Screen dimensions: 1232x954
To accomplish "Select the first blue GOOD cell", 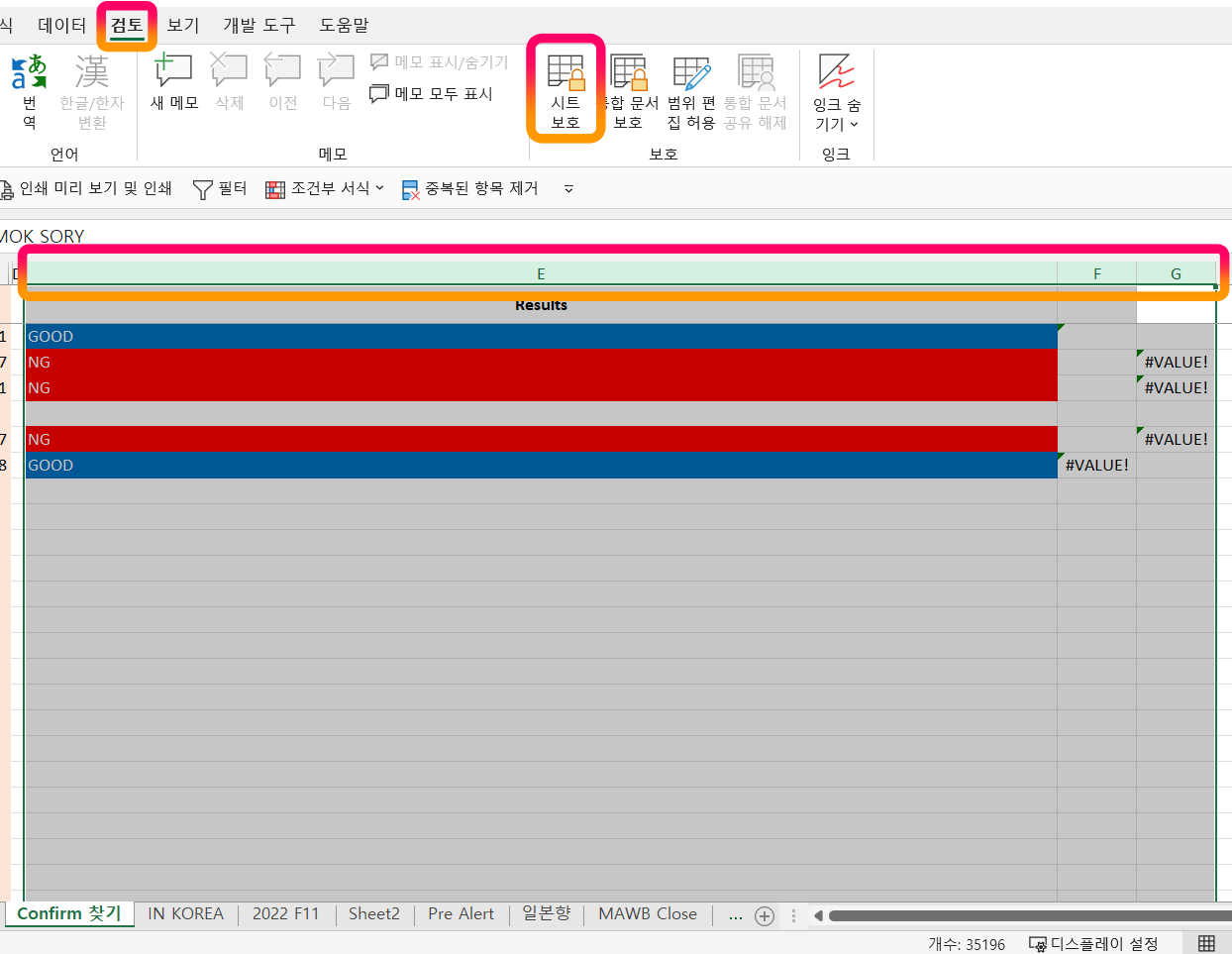I will coord(541,336).
